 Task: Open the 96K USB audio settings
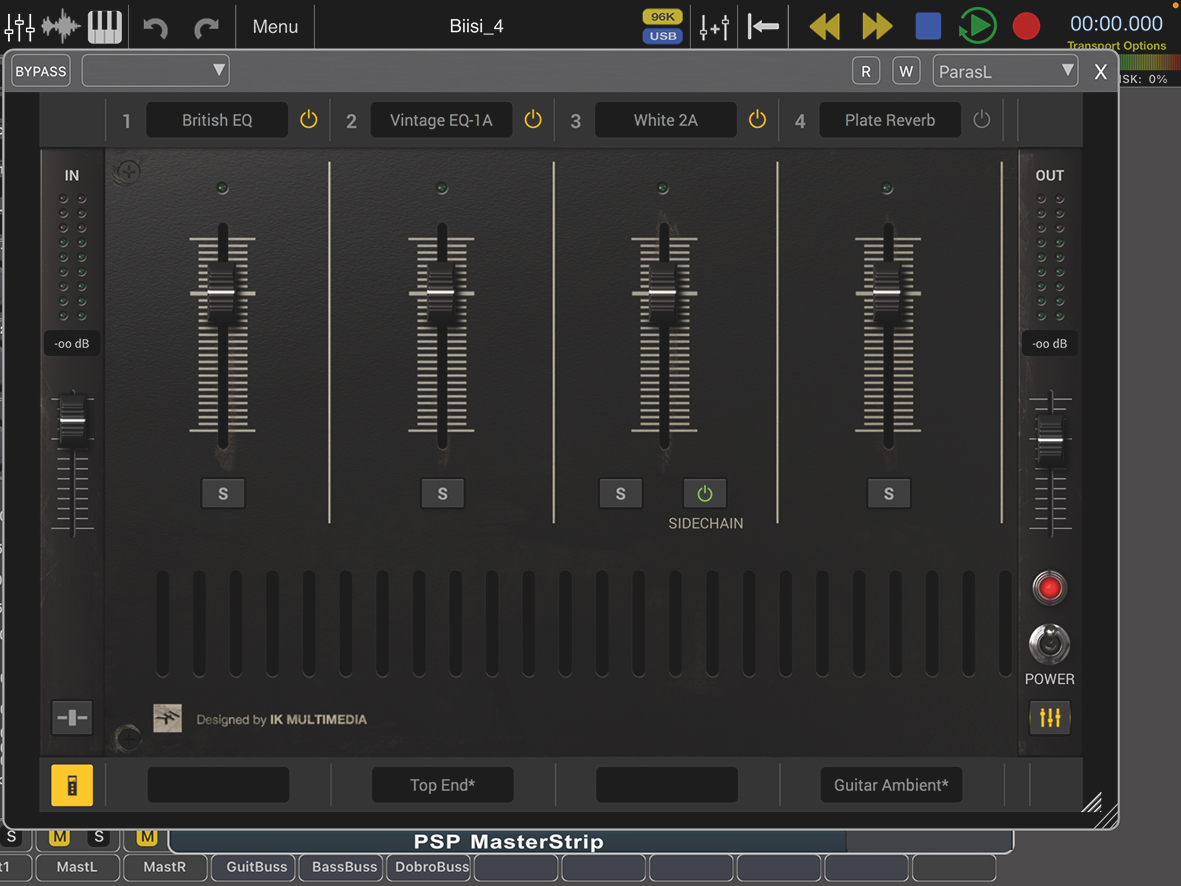pos(663,26)
